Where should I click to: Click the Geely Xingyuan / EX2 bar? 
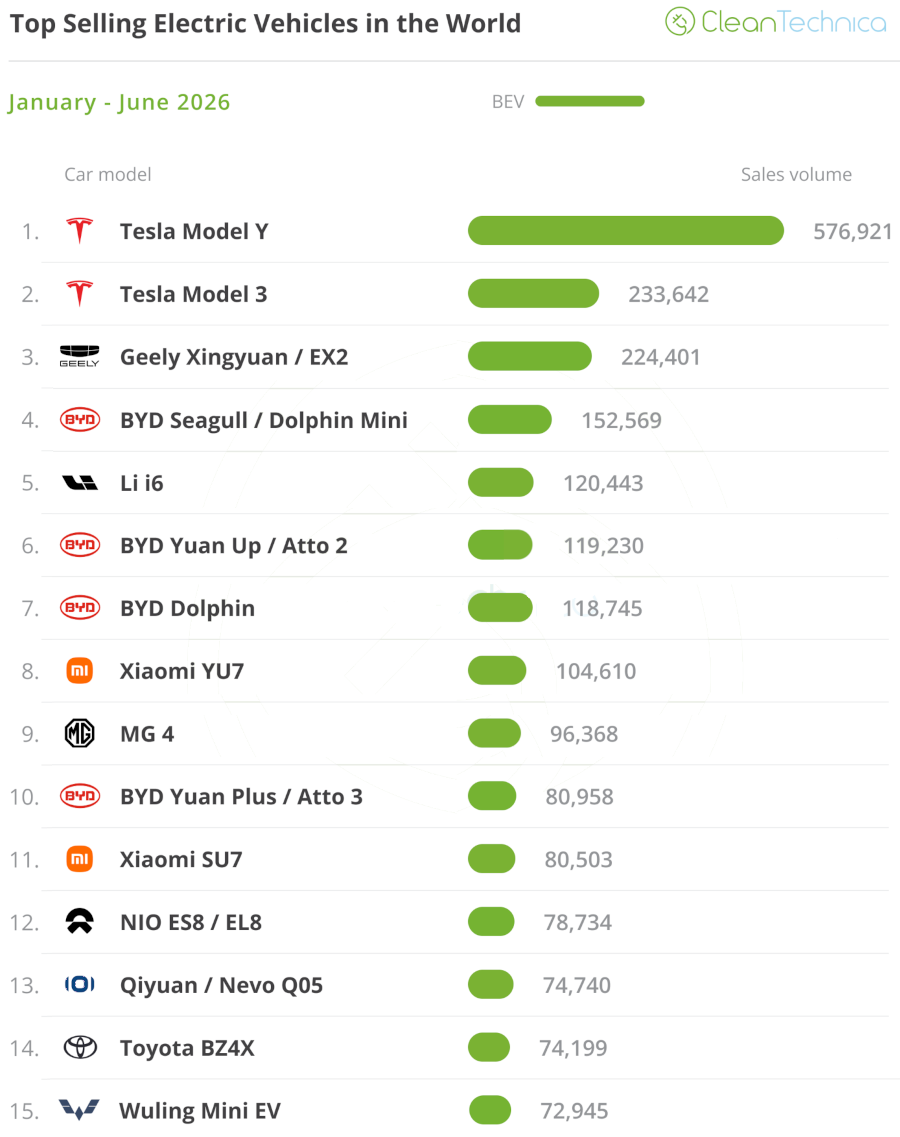point(529,356)
